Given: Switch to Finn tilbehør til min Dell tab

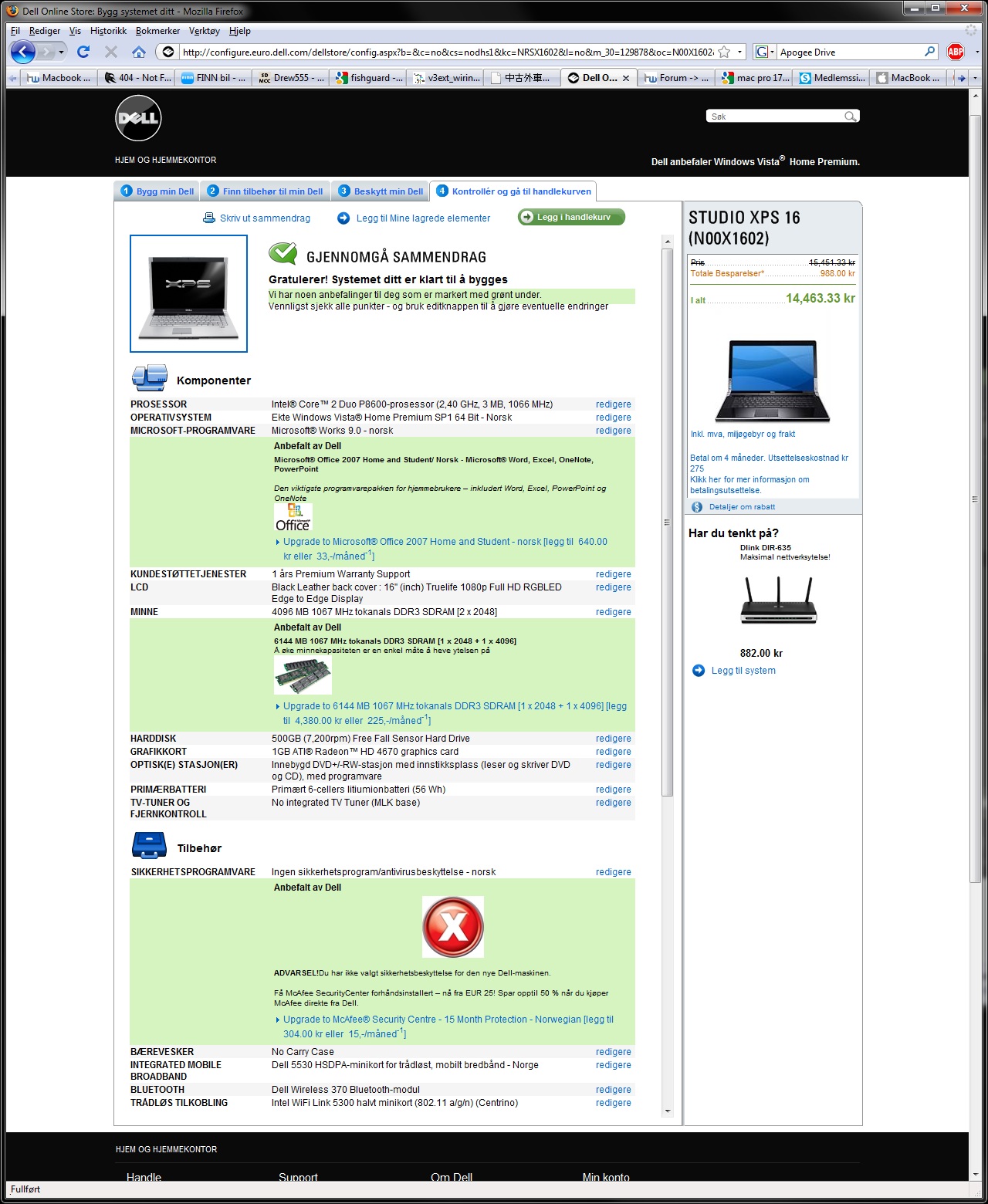Looking at the screenshot, I should pyautogui.click(x=266, y=191).
